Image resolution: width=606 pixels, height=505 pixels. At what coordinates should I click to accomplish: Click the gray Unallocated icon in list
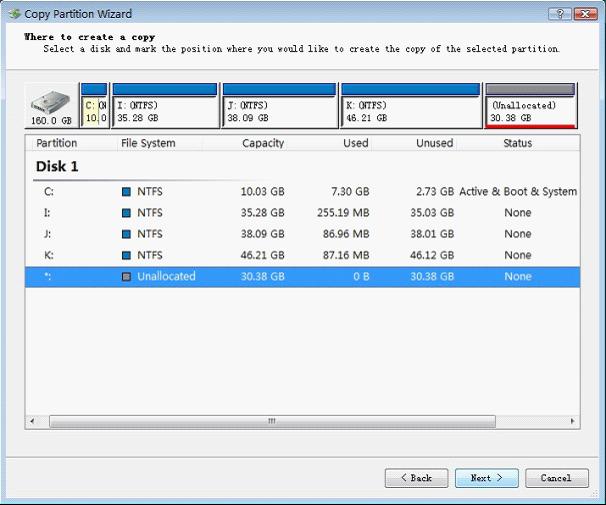tap(126, 277)
